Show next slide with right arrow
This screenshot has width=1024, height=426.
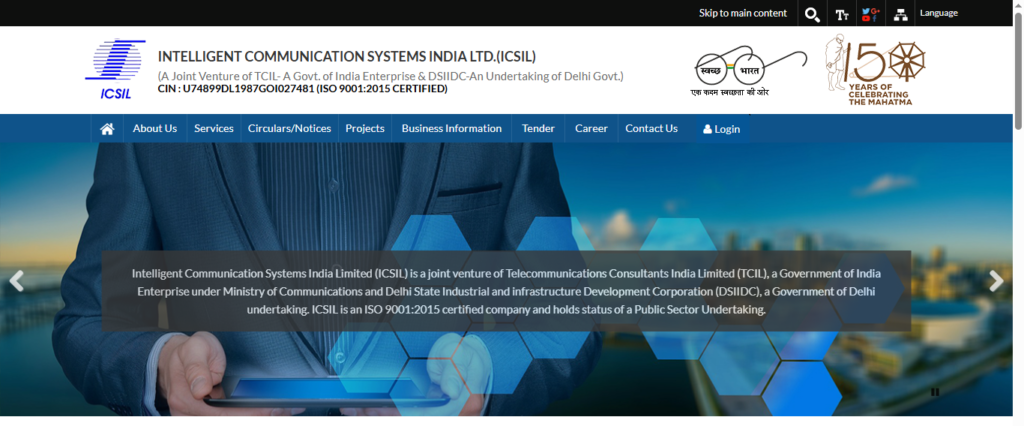click(x=996, y=281)
